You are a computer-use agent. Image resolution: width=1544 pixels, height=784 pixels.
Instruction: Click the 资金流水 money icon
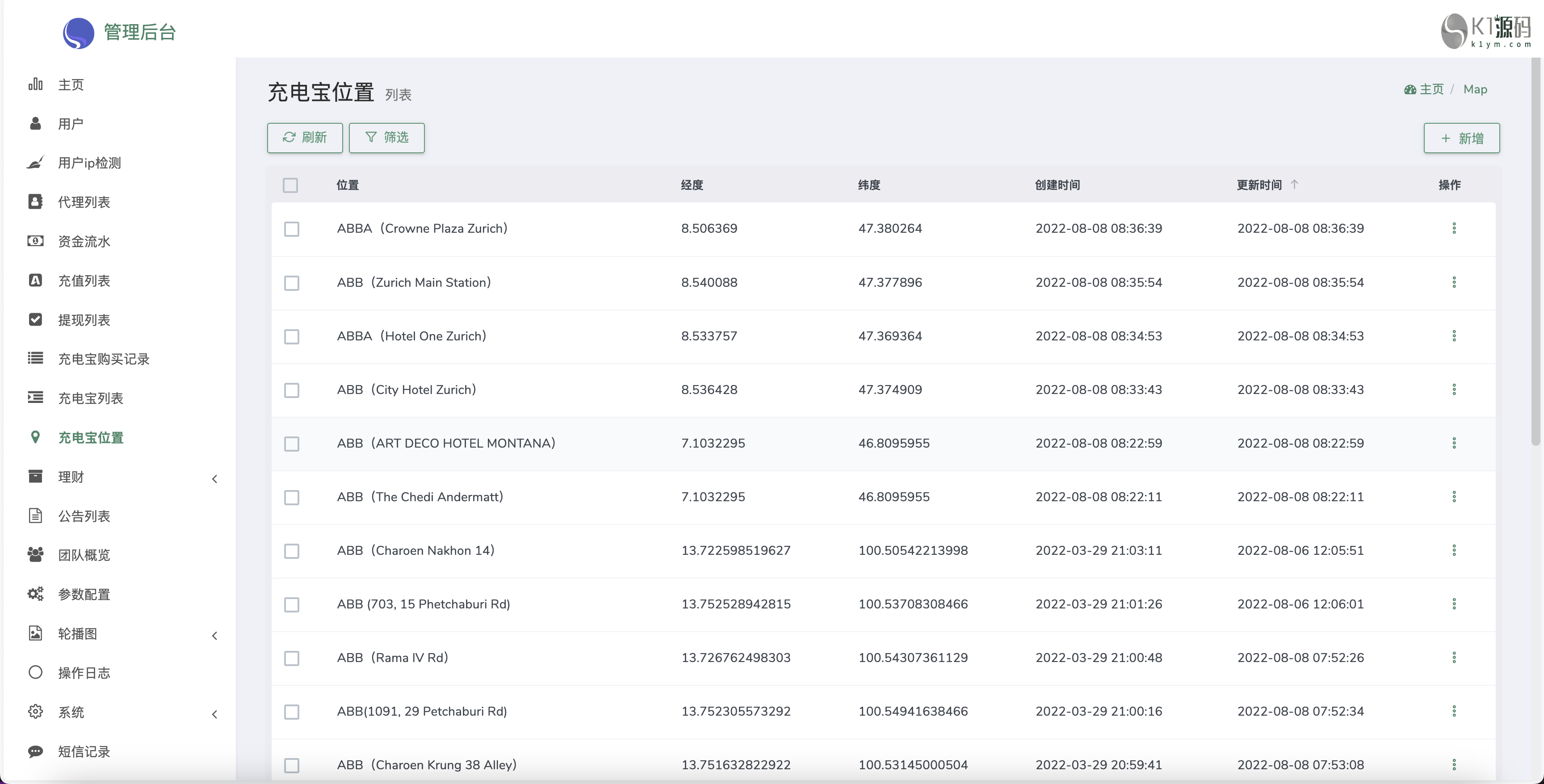pyautogui.click(x=35, y=241)
